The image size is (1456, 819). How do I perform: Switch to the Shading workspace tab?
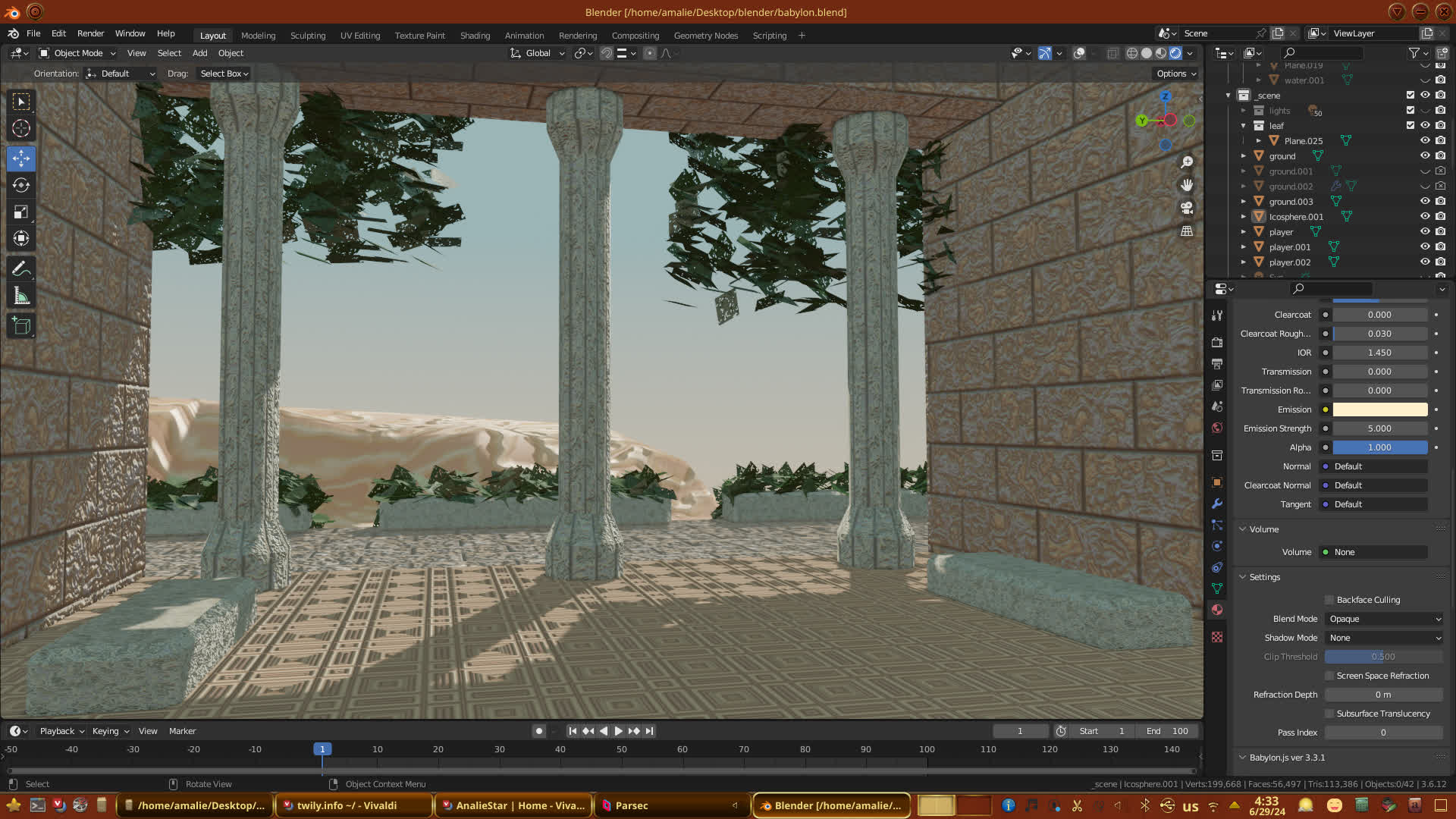coord(475,36)
